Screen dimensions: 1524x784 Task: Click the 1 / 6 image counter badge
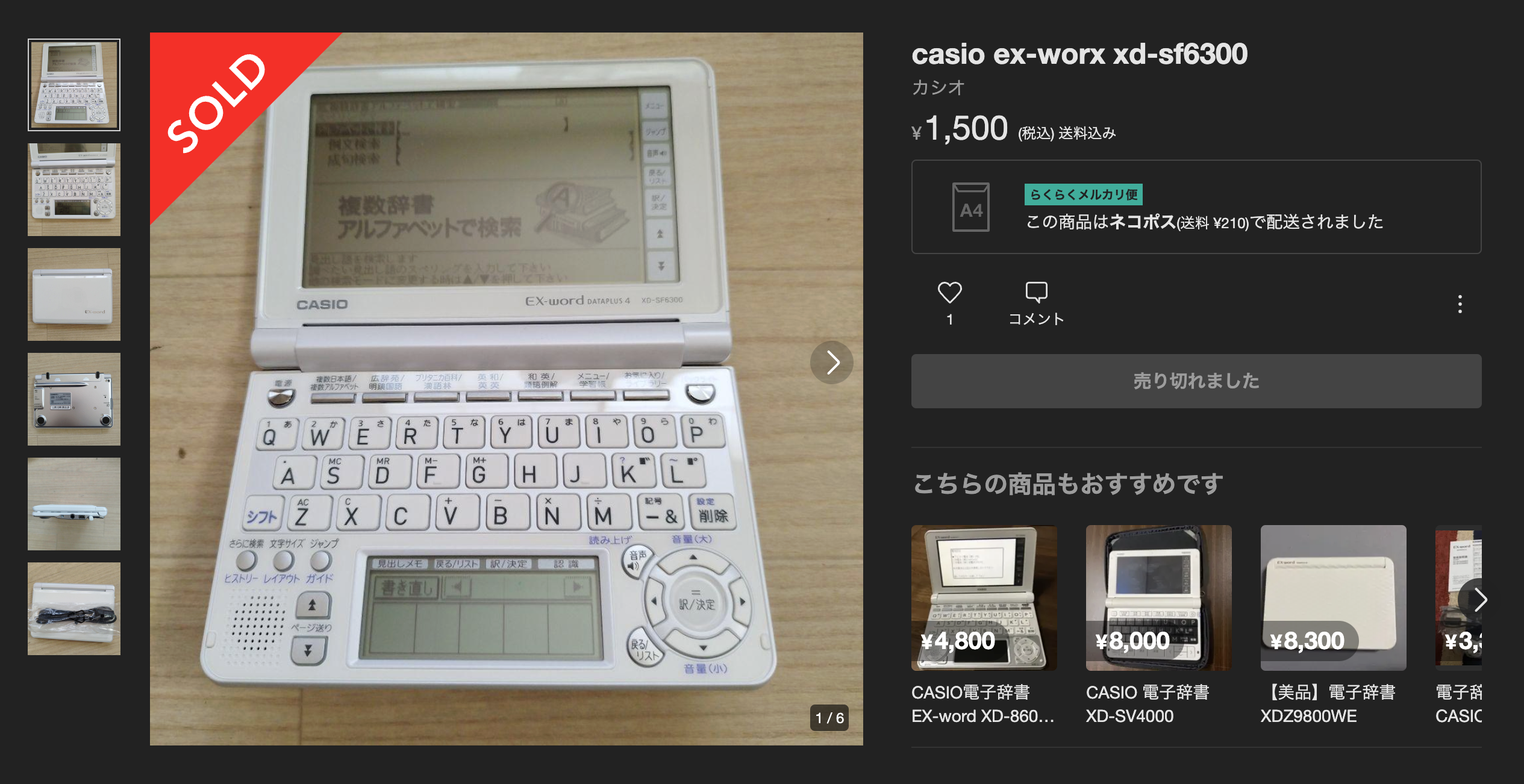(x=829, y=718)
